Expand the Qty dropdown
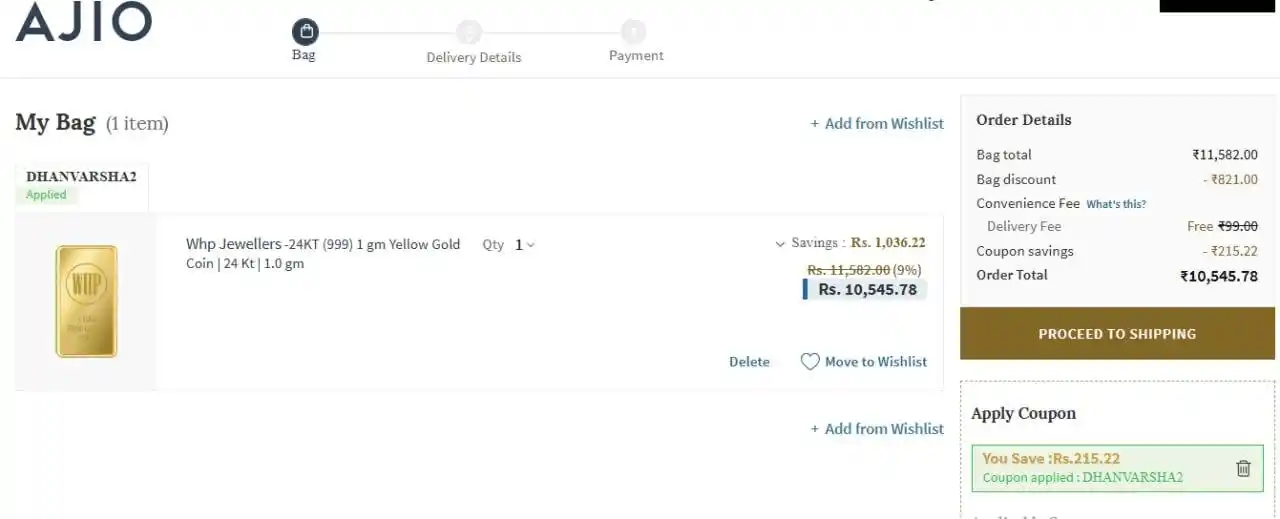 [x=524, y=244]
